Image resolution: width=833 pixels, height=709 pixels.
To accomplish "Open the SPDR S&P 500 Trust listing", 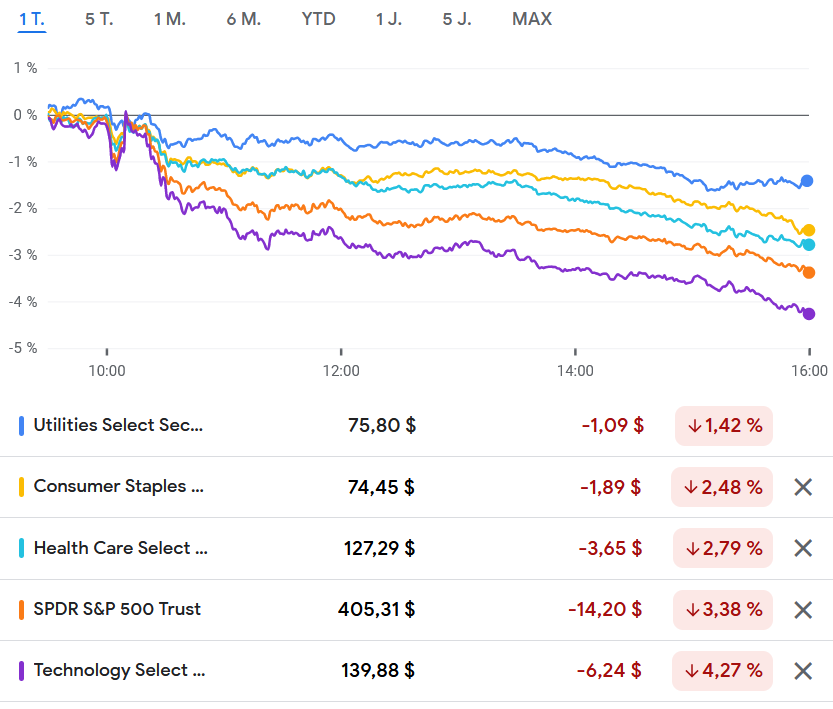I will [x=117, y=609].
